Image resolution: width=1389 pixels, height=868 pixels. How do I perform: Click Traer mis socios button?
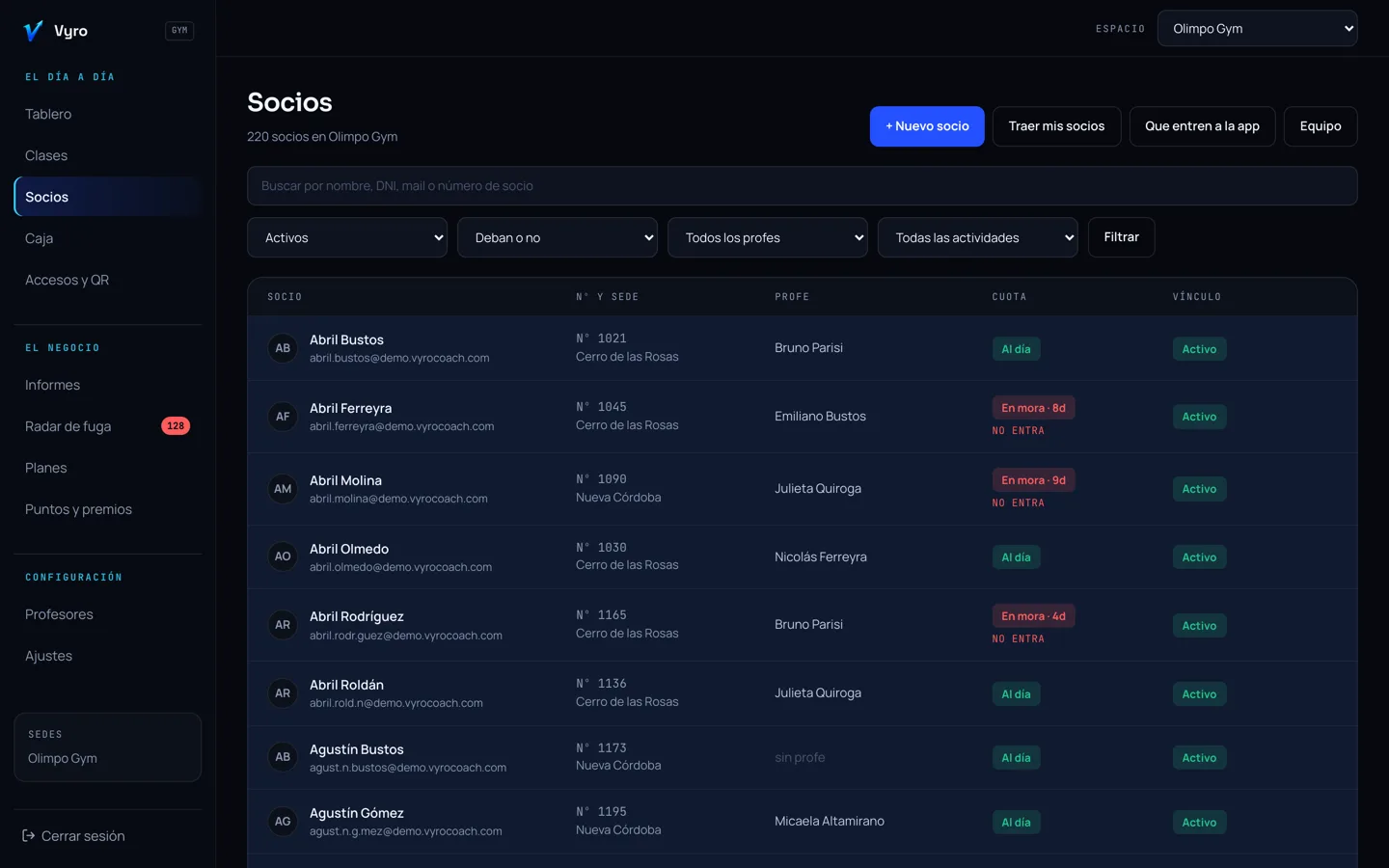1056,126
